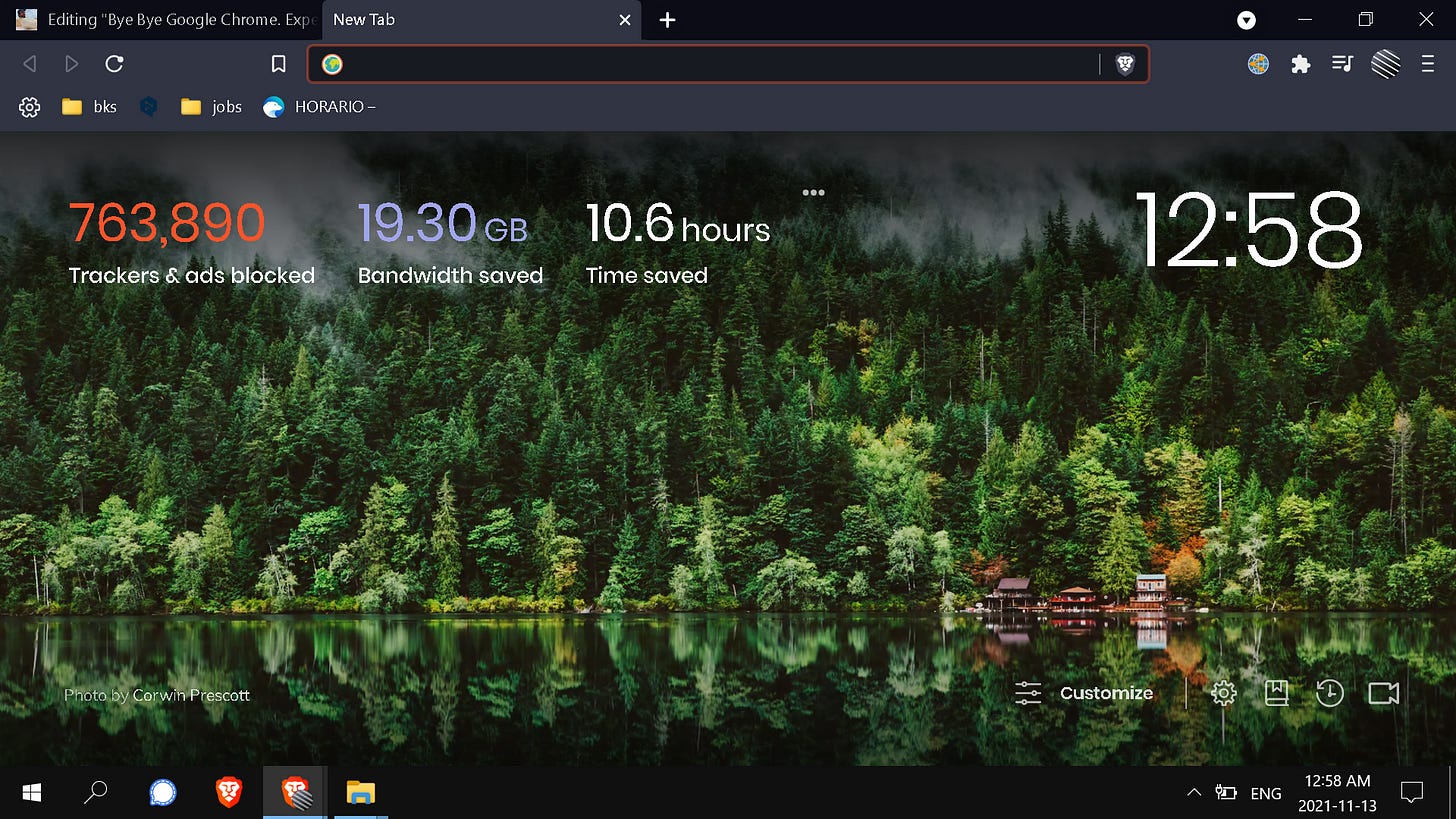Open the striped profile avatar menu
The width and height of the screenshot is (1456, 819).
(x=1385, y=64)
